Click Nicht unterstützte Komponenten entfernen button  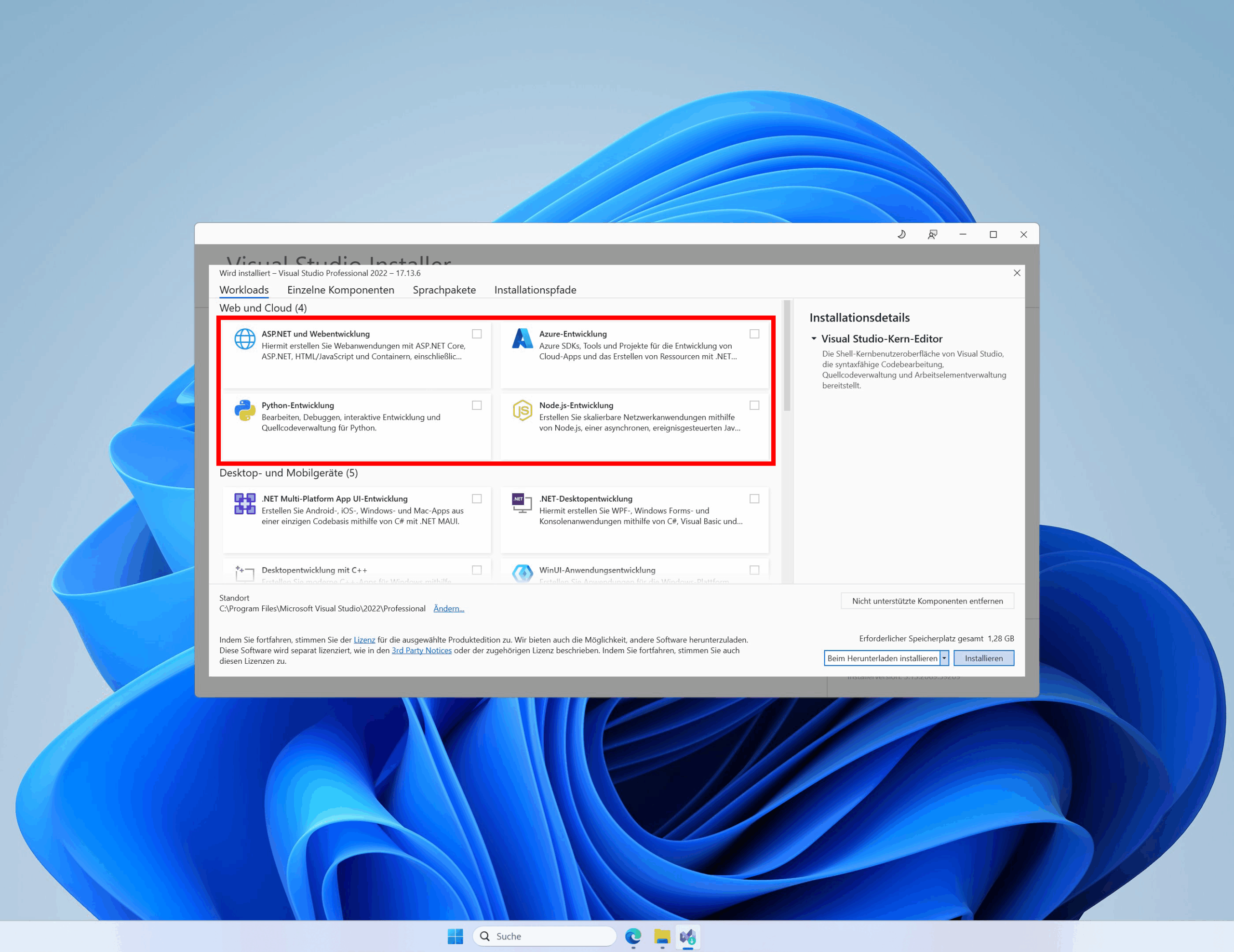tap(927, 601)
